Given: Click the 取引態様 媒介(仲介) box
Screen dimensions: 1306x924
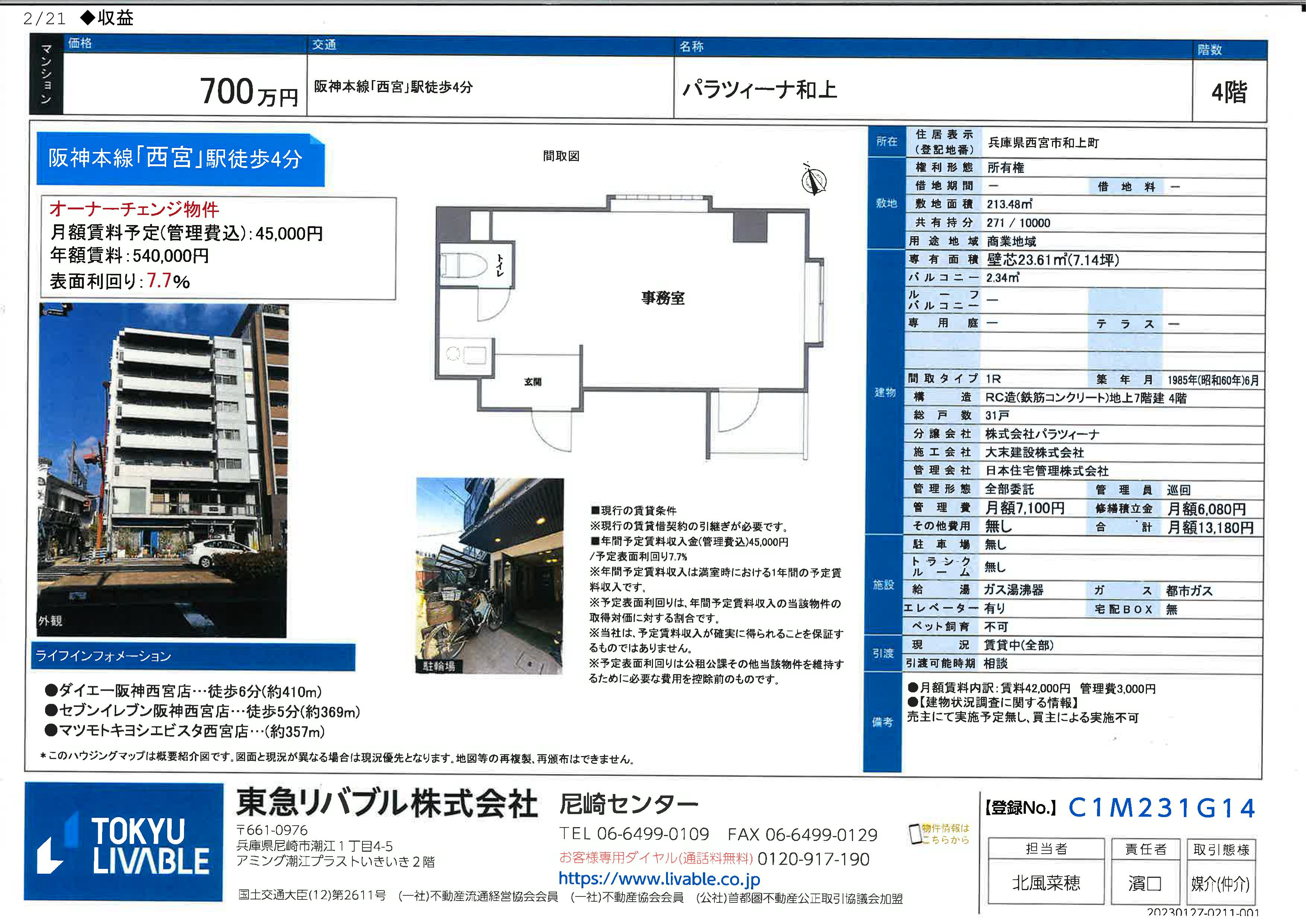Looking at the screenshot, I should 1220,884.
